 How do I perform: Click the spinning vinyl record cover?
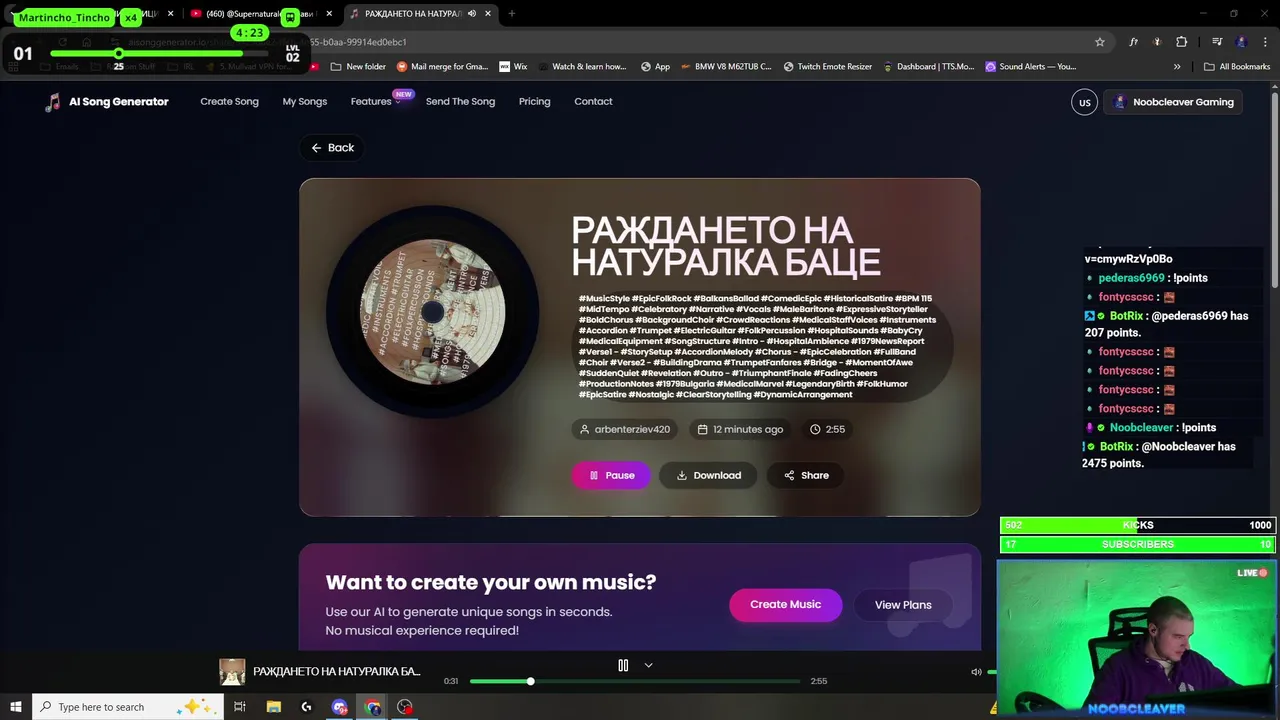pos(432,312)
